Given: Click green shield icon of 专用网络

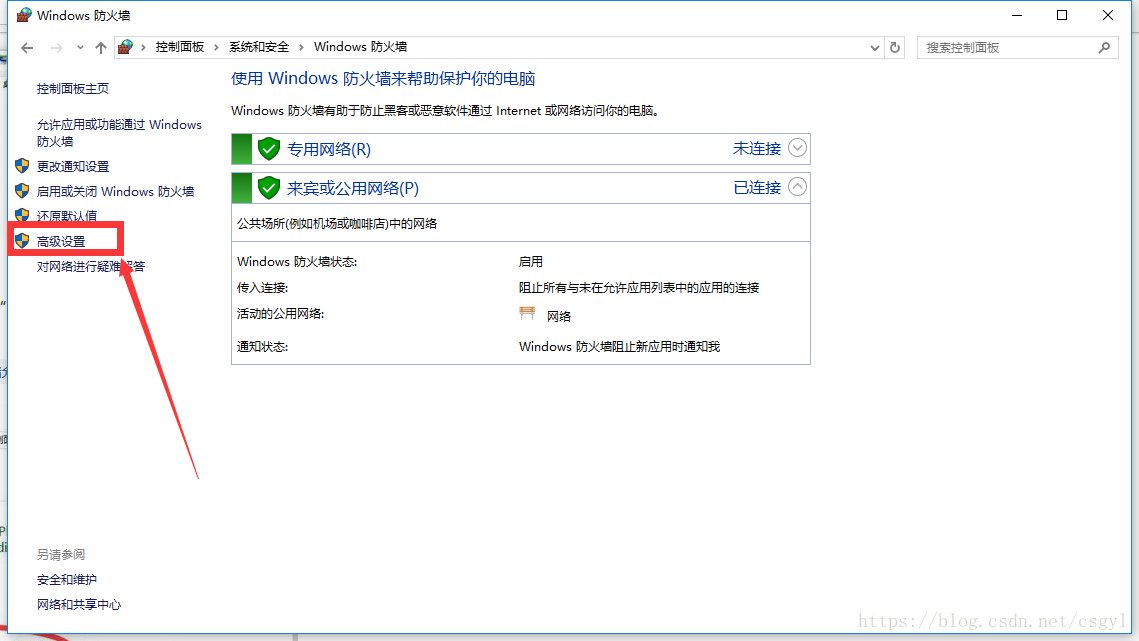Looking at the screenshot, I should [269, 149].
